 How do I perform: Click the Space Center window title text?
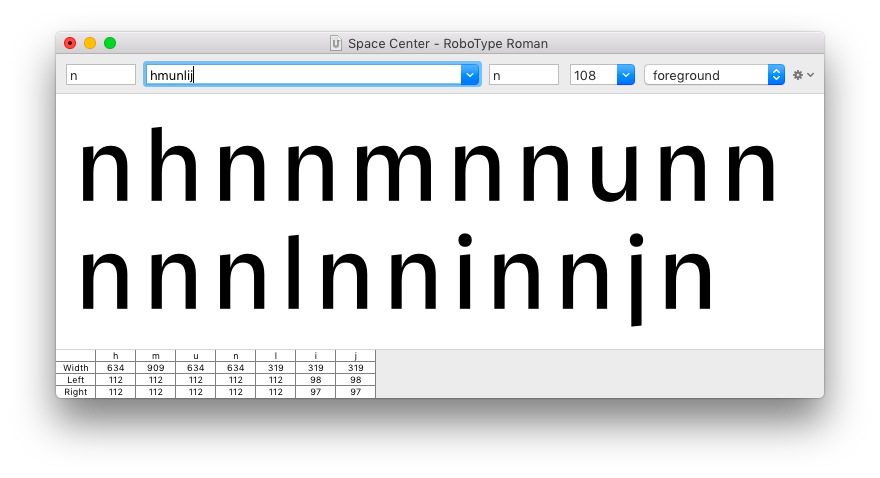448,43
